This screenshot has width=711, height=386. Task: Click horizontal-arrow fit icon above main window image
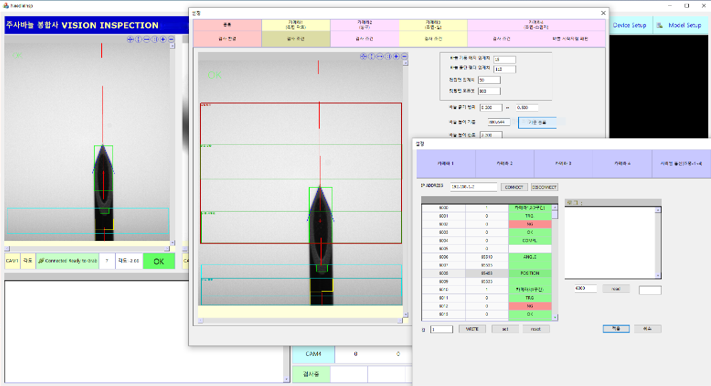coord(146,39)
